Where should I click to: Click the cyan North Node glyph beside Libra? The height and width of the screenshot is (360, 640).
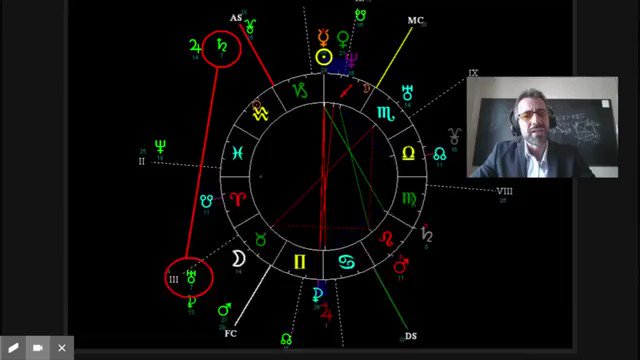pos(439,154)
